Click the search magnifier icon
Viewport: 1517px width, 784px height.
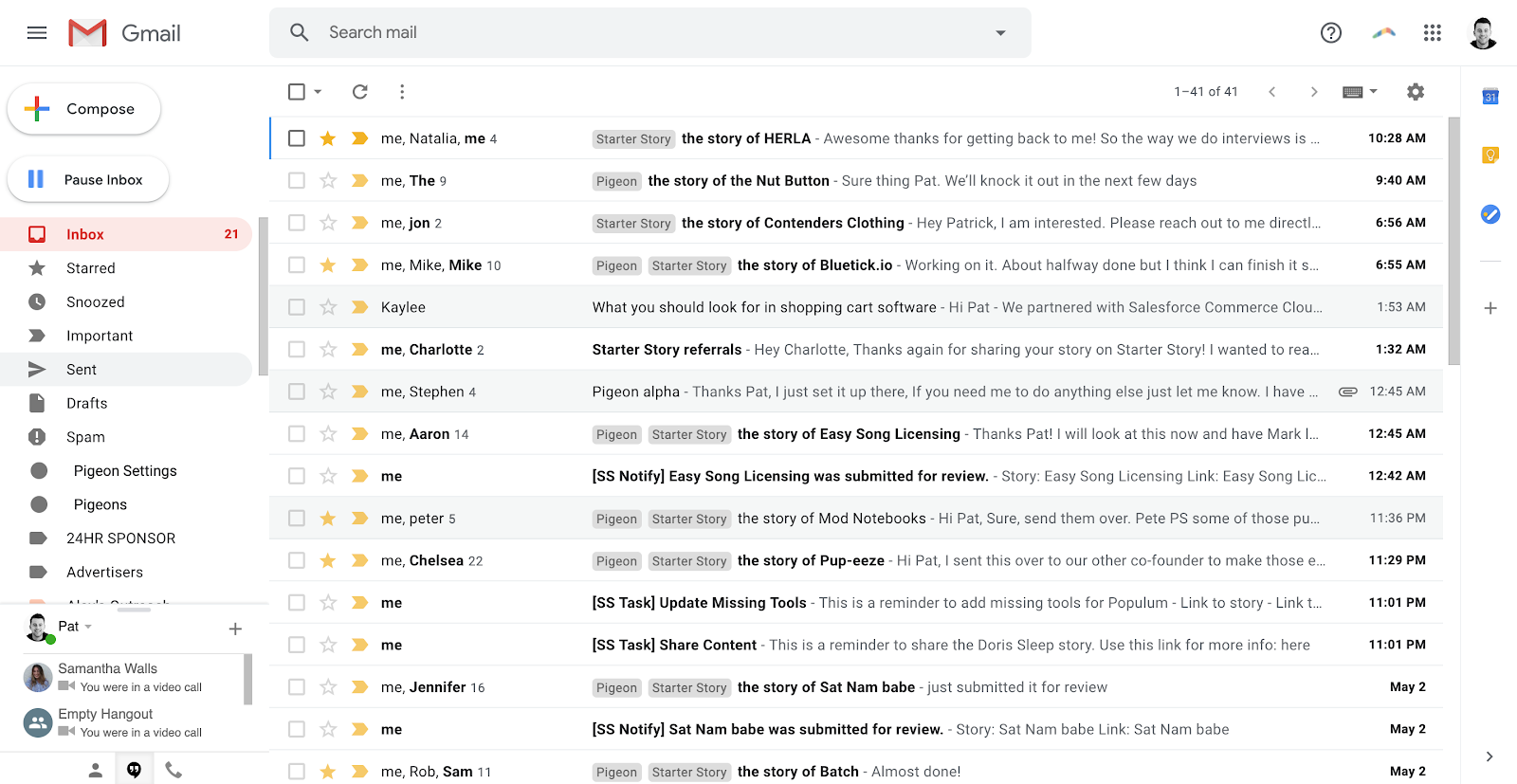[300, 32]
